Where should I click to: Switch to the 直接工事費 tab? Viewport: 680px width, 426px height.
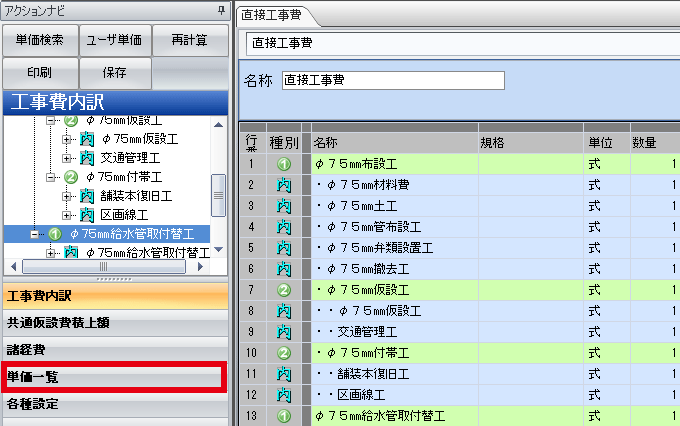coord(275,16)
